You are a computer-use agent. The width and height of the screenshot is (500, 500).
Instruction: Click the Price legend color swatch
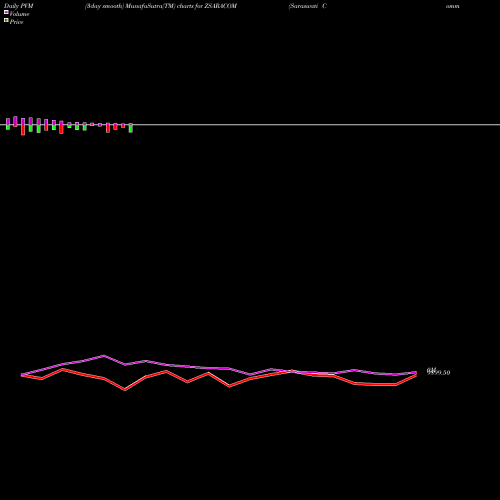(x=6, y=20)
